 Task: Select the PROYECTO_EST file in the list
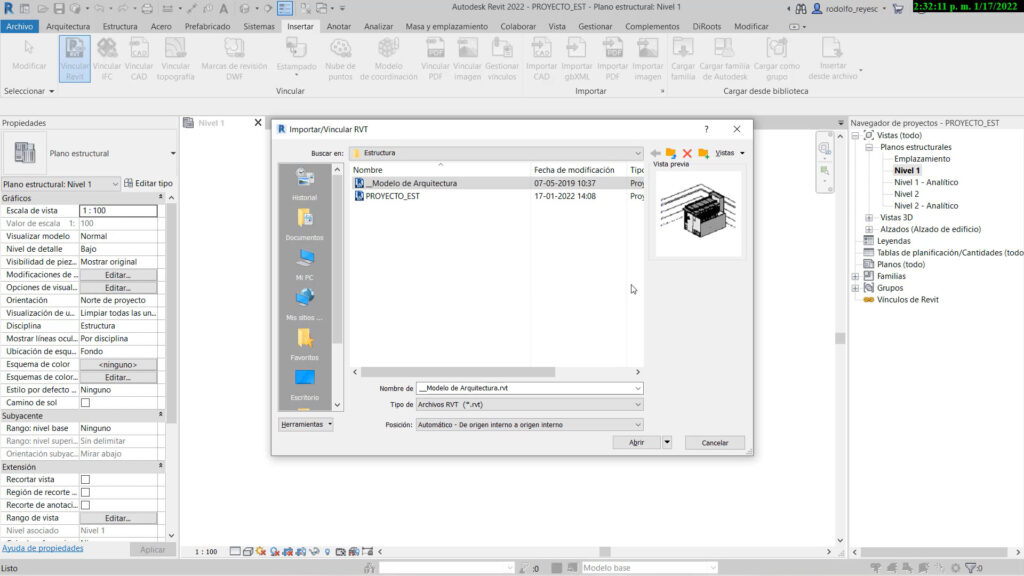(x=392, y=197)
